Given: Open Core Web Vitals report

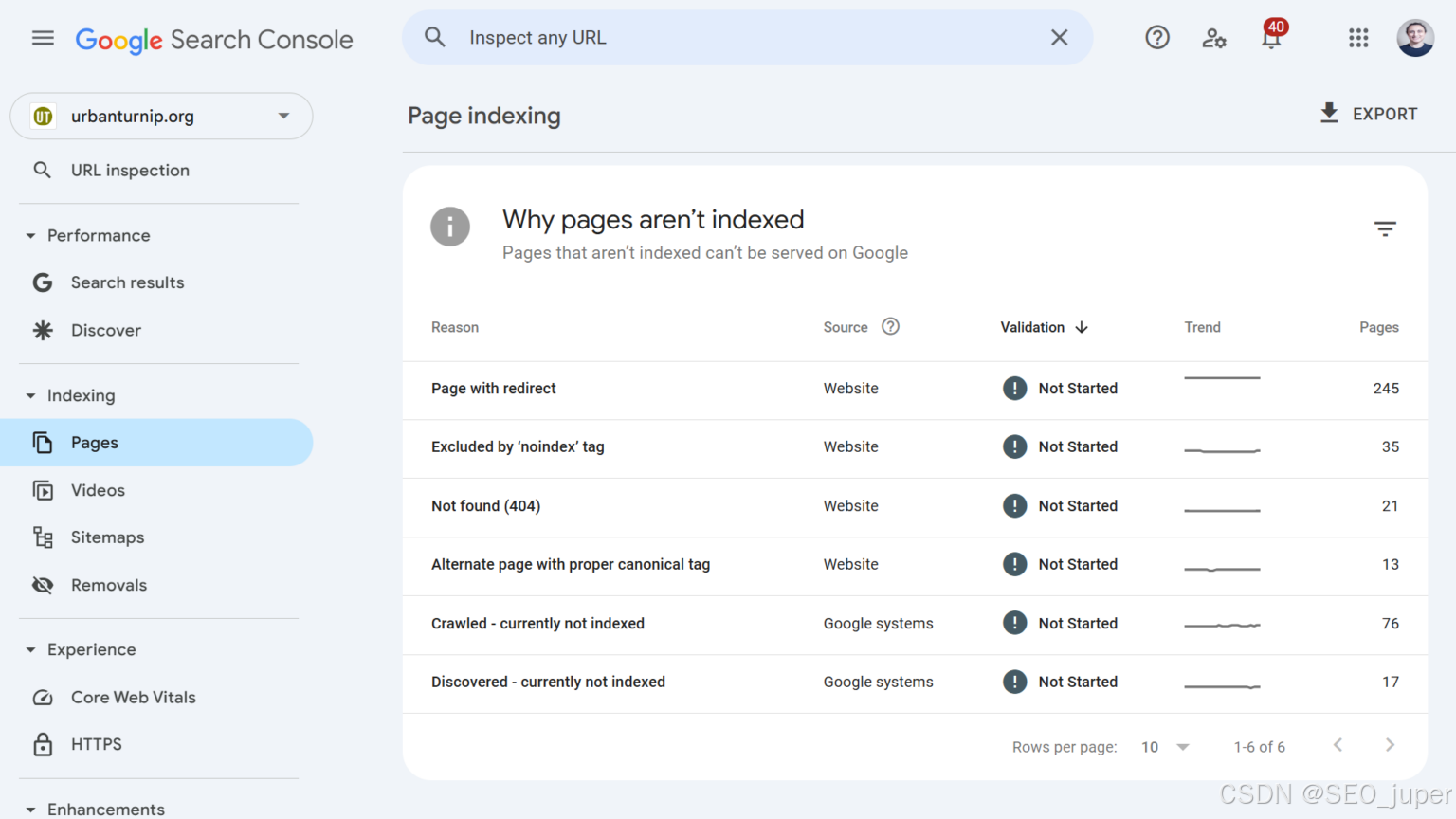Looking at the screenshot, I should coord(133,697).
